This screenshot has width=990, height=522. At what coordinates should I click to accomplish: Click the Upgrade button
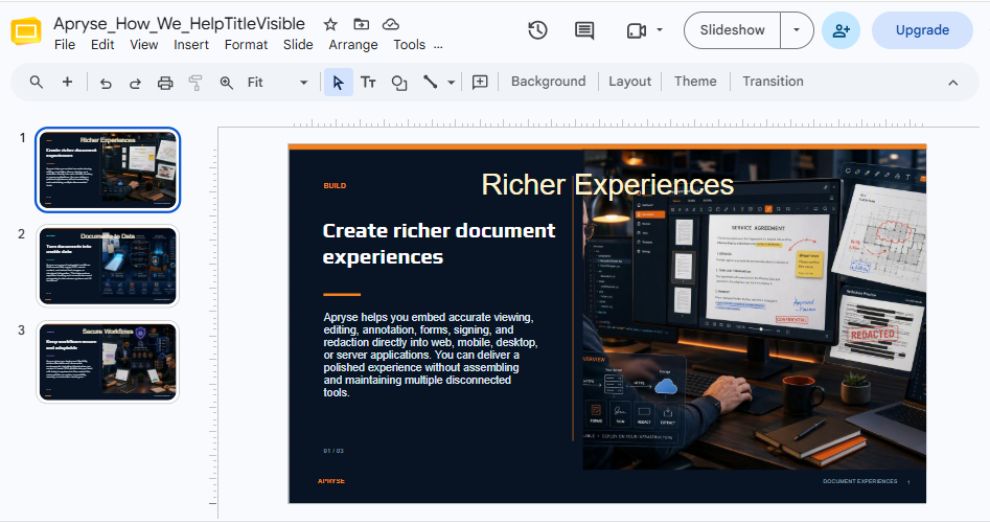[x=922, y=30]
